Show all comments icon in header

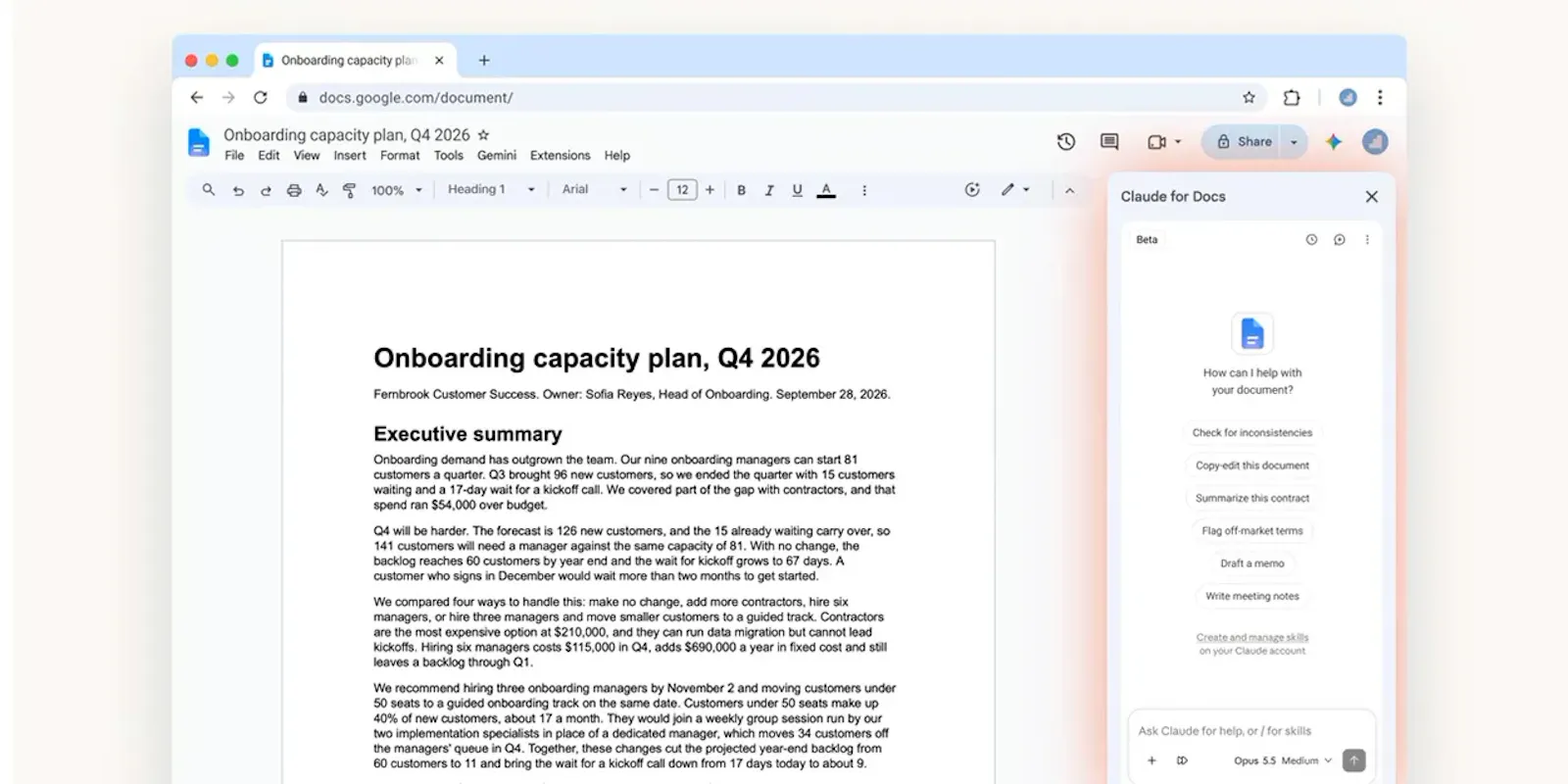pyautogui.click(x=1109, y=142)
